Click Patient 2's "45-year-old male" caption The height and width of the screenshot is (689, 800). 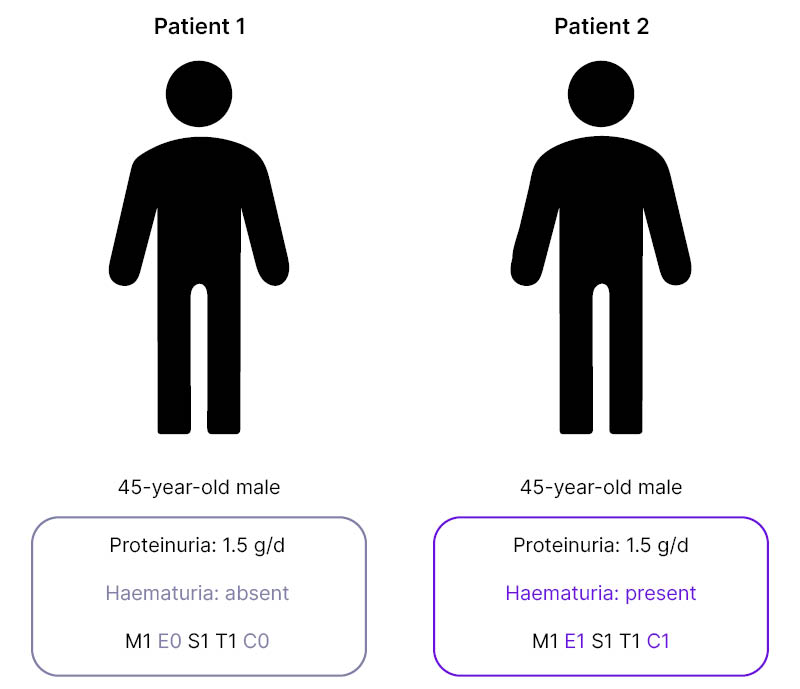(x=601, y=488)
